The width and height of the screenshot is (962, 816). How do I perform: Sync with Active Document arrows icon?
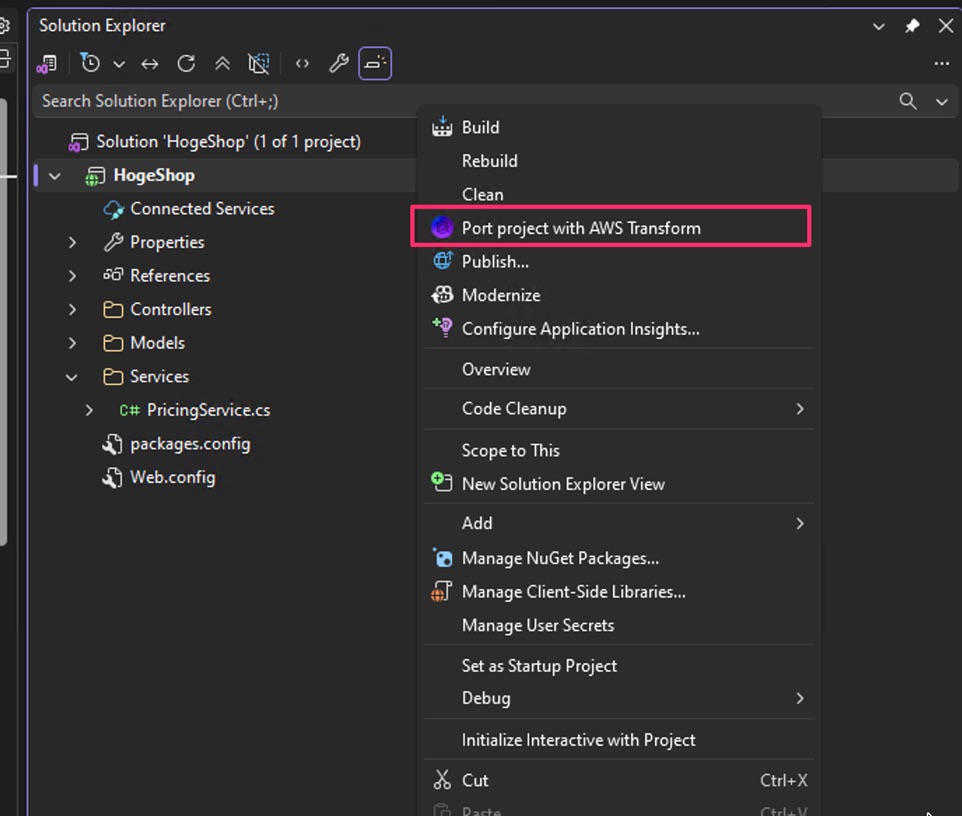click(x=150, y=64)
